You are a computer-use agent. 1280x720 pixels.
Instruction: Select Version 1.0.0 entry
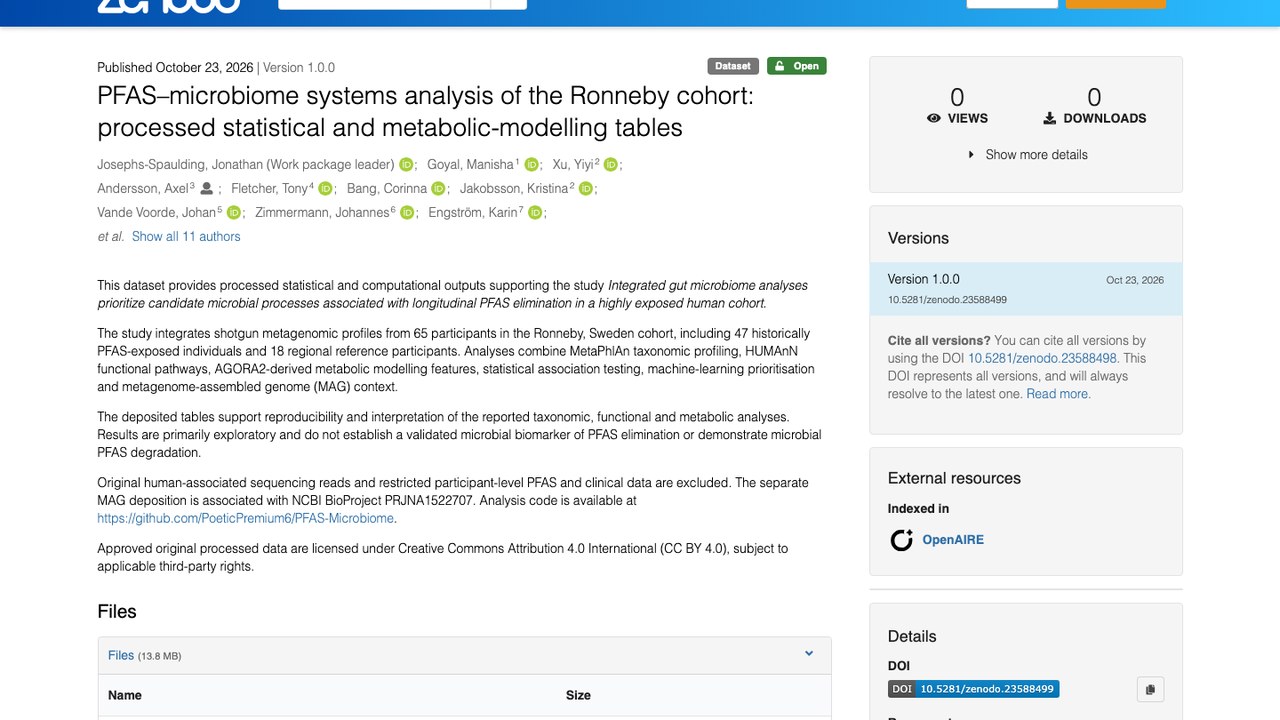(x=1026, y=289)
